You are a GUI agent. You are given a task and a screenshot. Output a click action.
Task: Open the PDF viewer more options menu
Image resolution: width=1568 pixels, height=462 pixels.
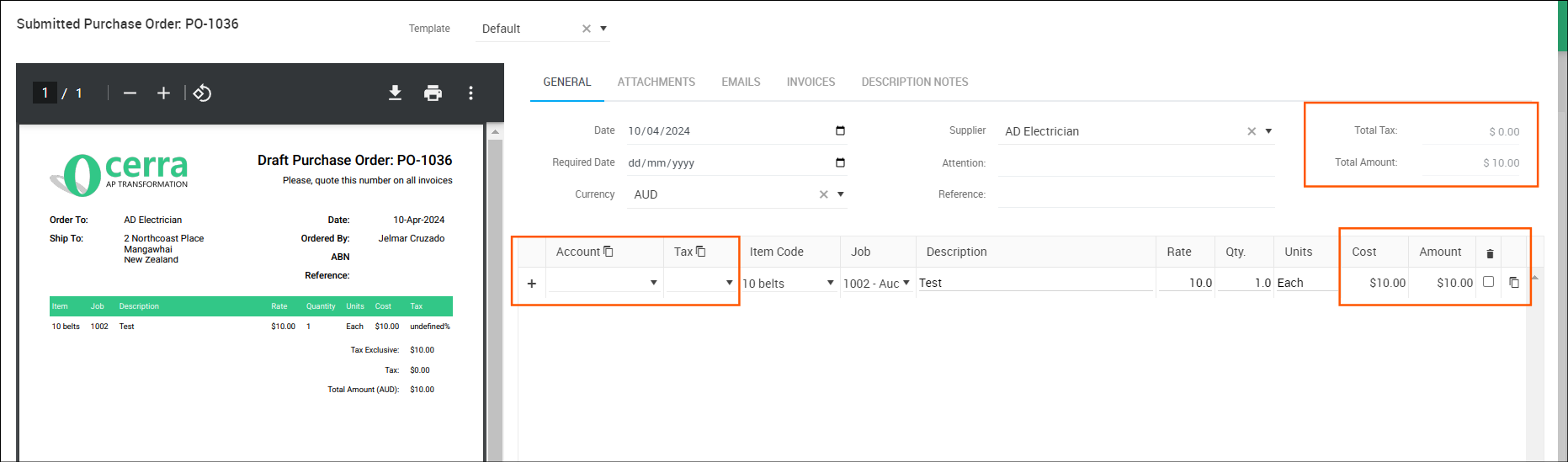[x=470, y=93]
